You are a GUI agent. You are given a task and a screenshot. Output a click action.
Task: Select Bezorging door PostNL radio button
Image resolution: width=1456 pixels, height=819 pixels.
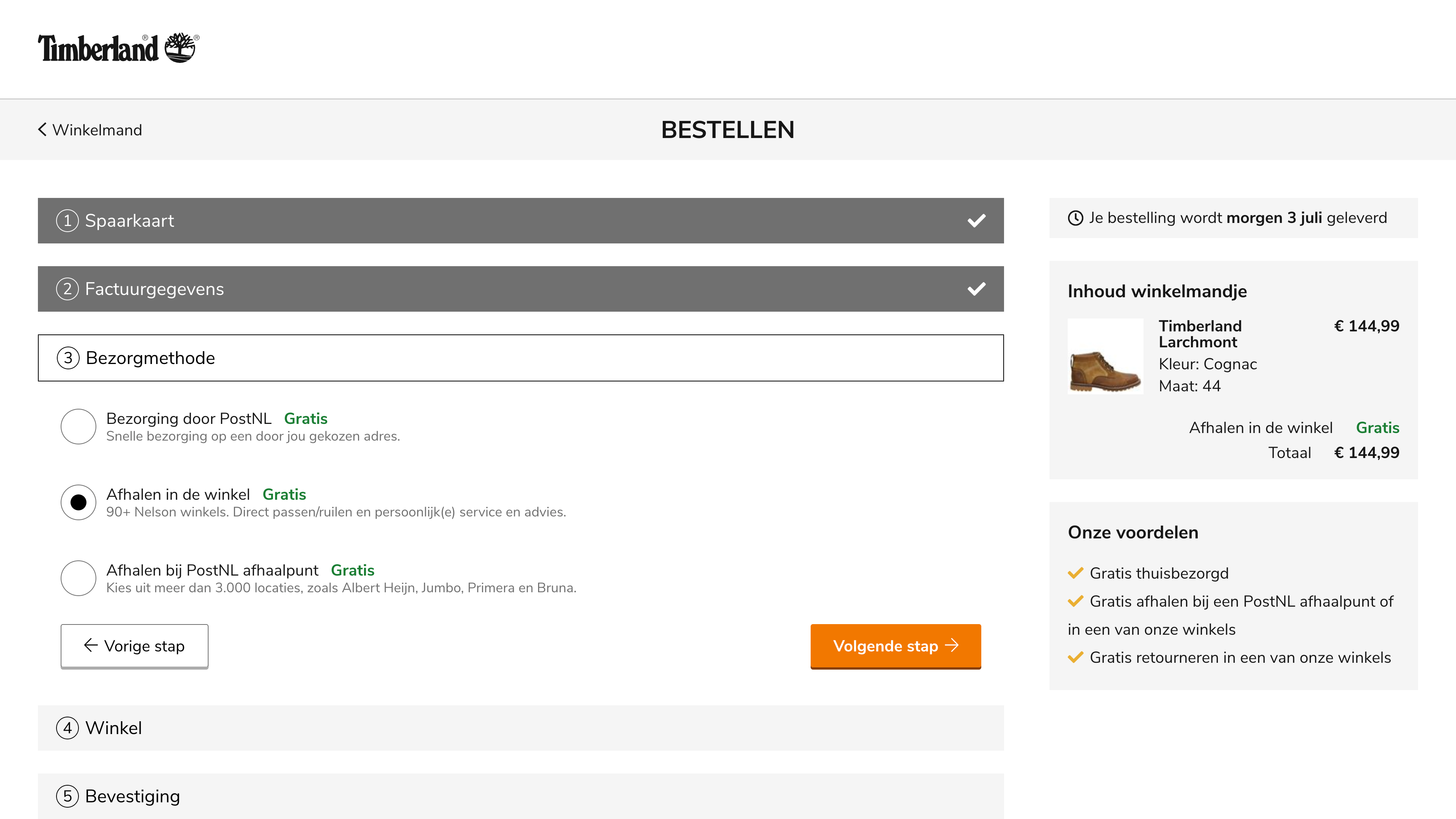coord(78,427)
